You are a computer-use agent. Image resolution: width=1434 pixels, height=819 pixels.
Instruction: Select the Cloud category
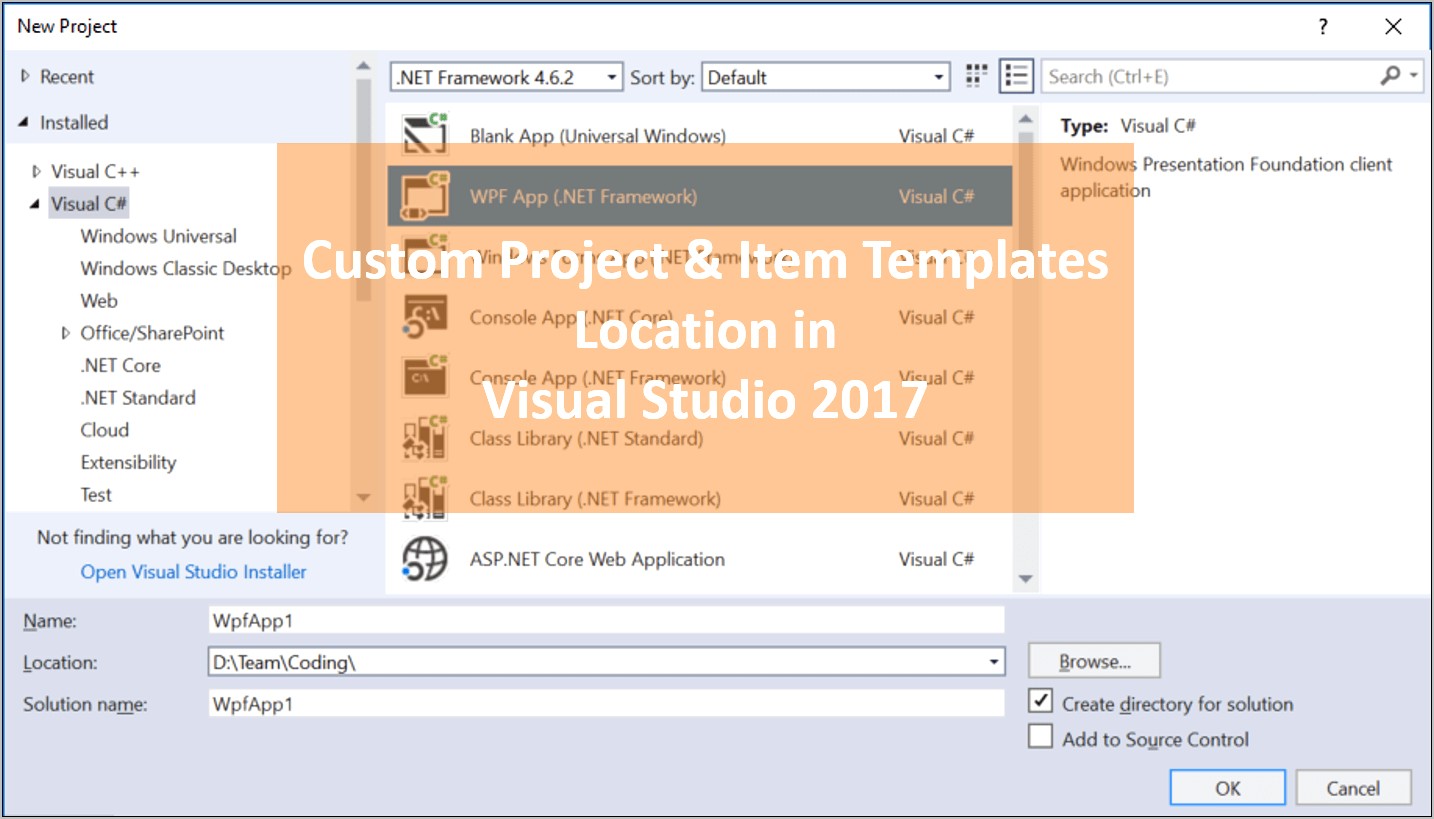pos(105,430)
